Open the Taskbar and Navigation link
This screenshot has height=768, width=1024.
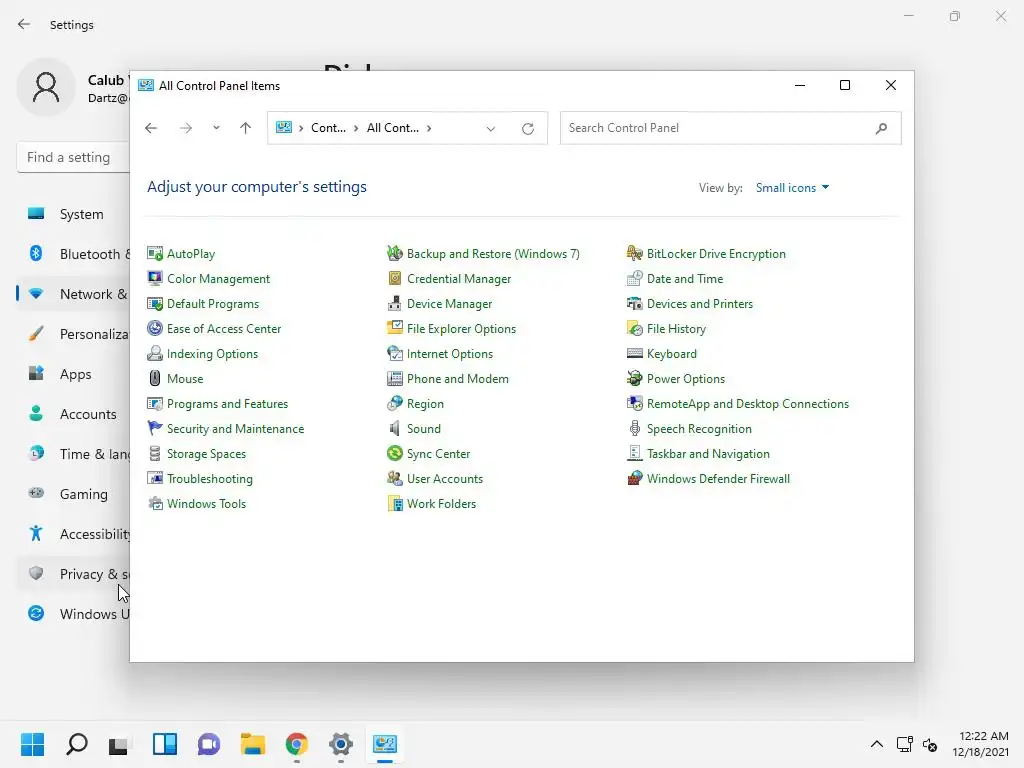point(708,453)
